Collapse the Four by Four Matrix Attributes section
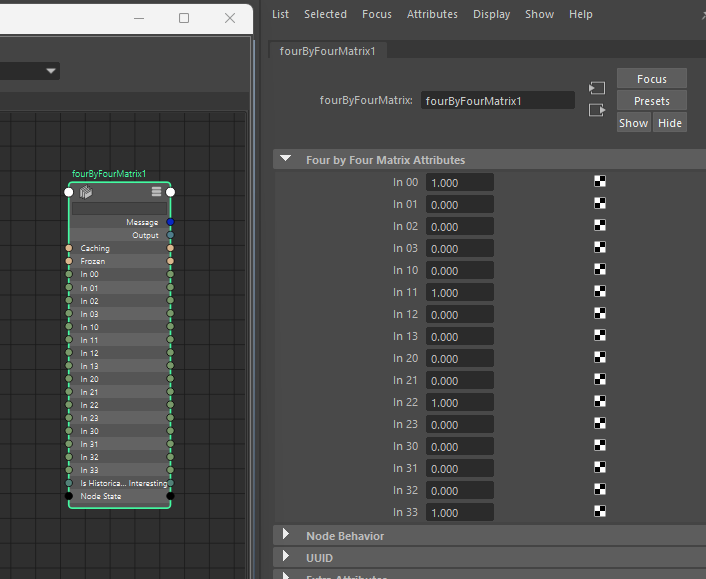Image resolution: width=706 pixels, height=579 pixels. click(x=287, y=159)
